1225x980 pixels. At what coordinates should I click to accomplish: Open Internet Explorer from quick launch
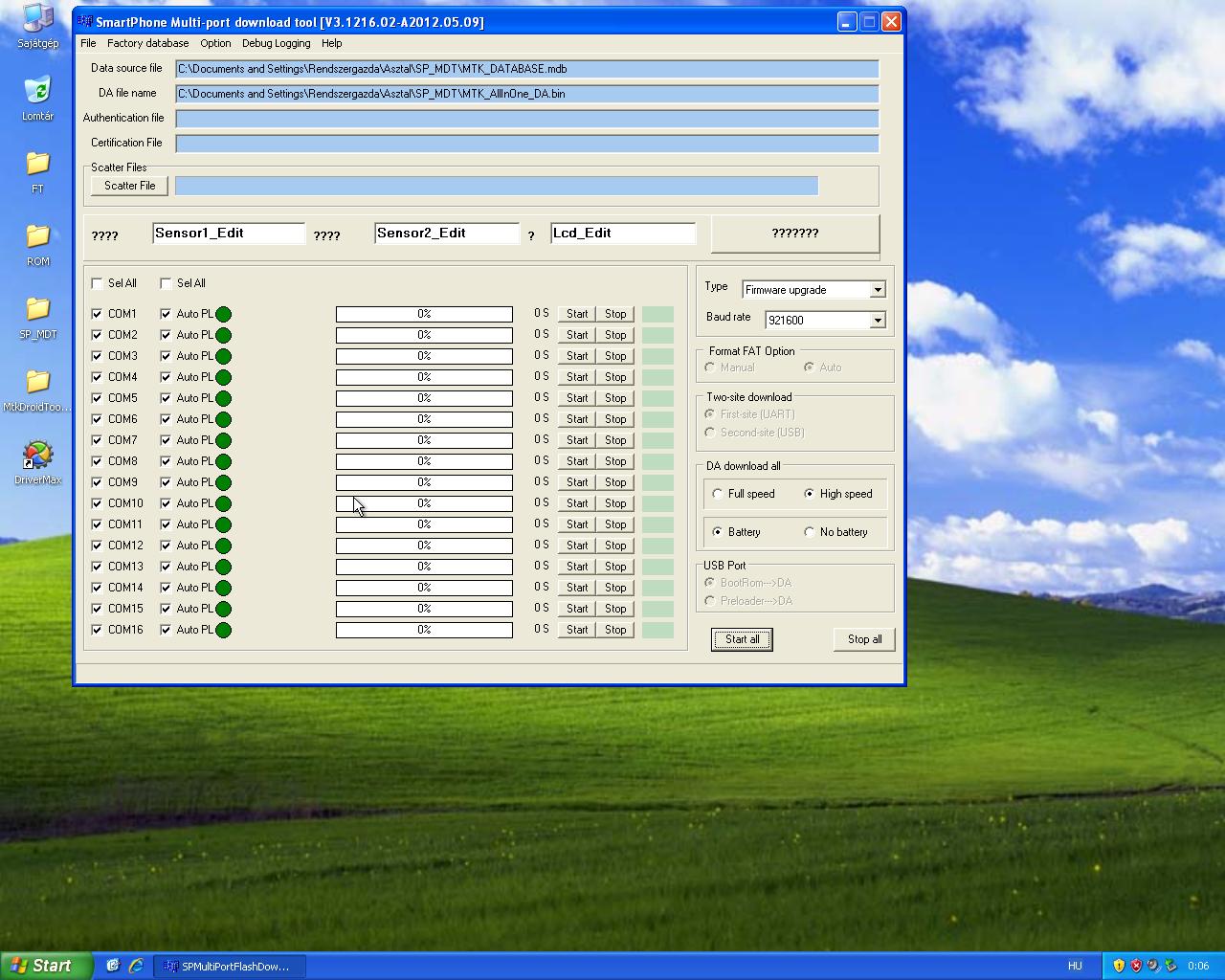coord(136,966)
